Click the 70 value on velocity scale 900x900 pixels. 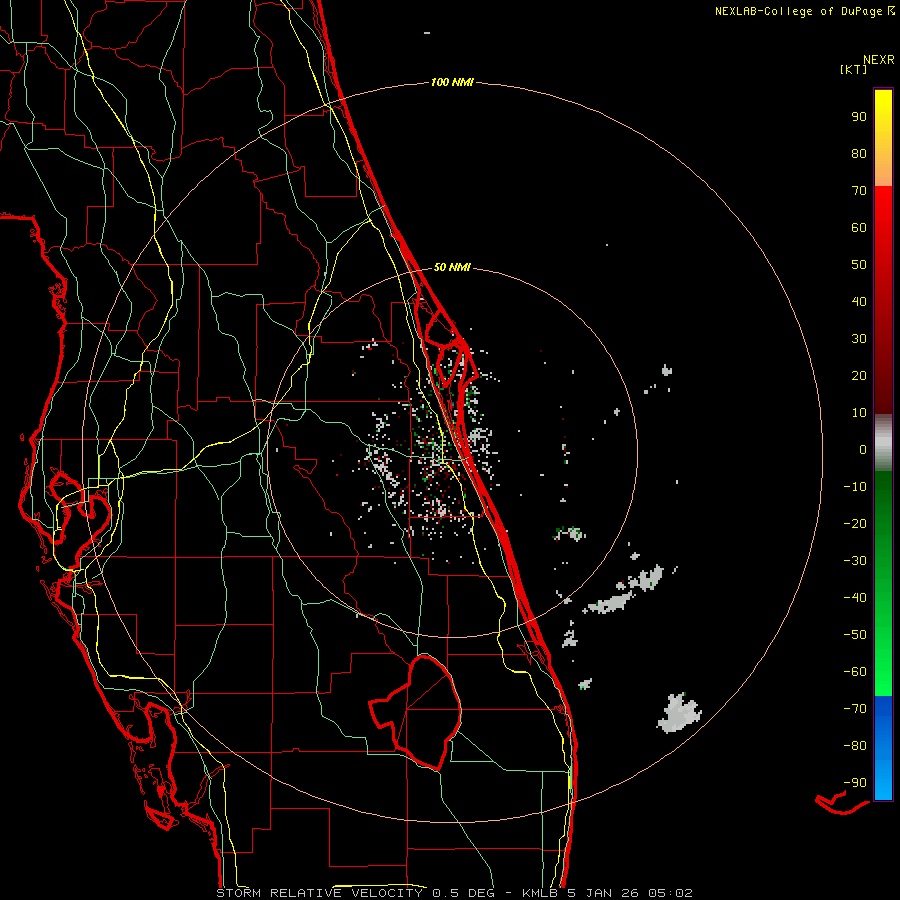(859, 191)
